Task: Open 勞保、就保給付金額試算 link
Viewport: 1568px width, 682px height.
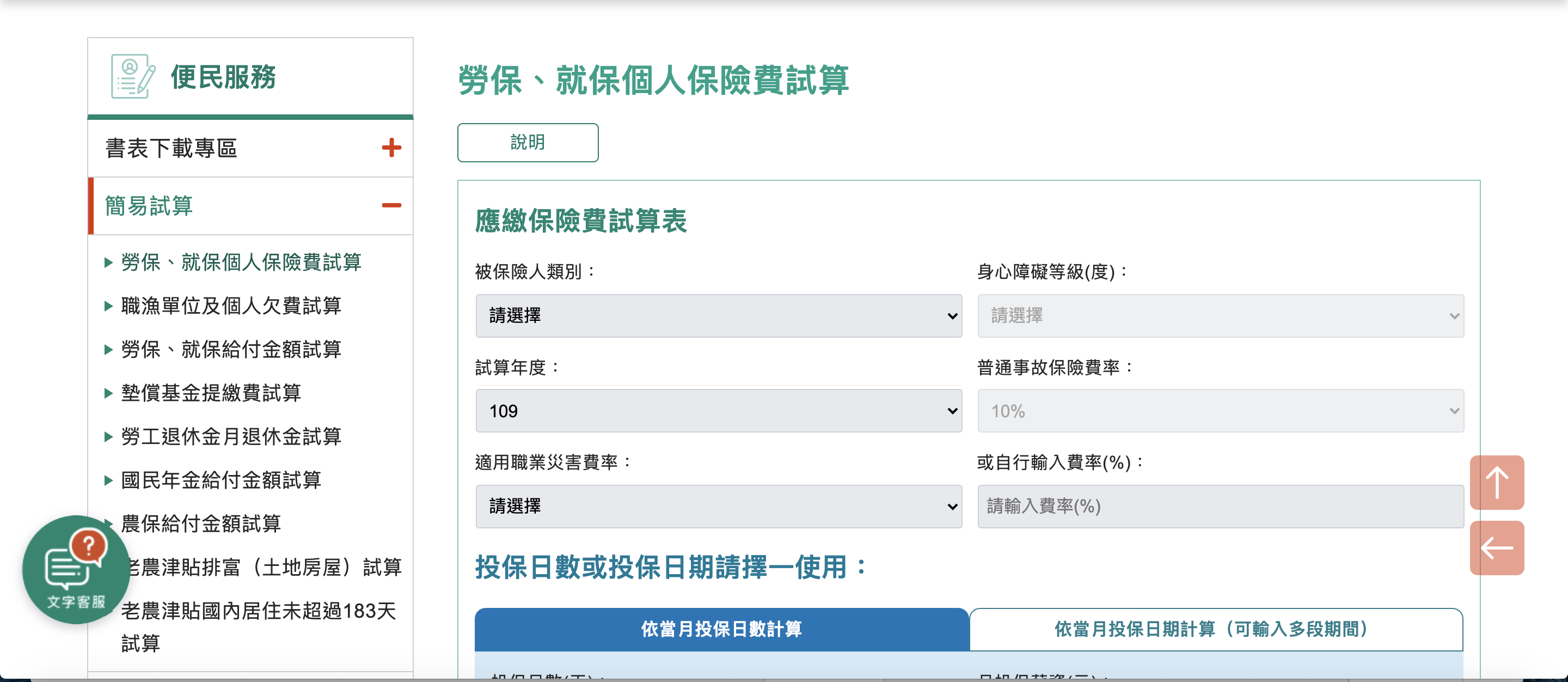Action: [x=231, y=350]
